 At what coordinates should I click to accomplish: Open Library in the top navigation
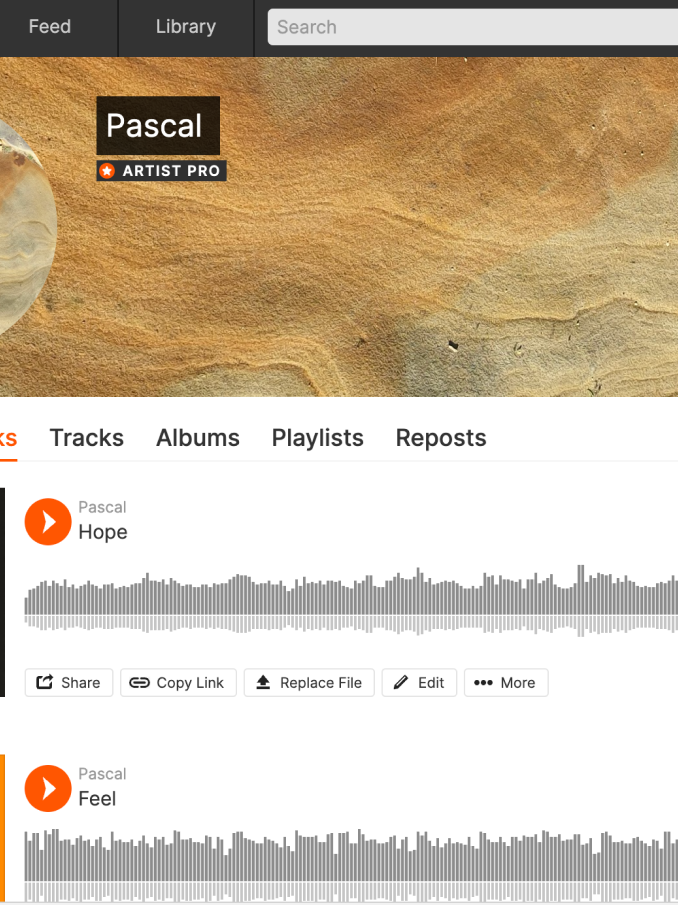pos(186,27)
